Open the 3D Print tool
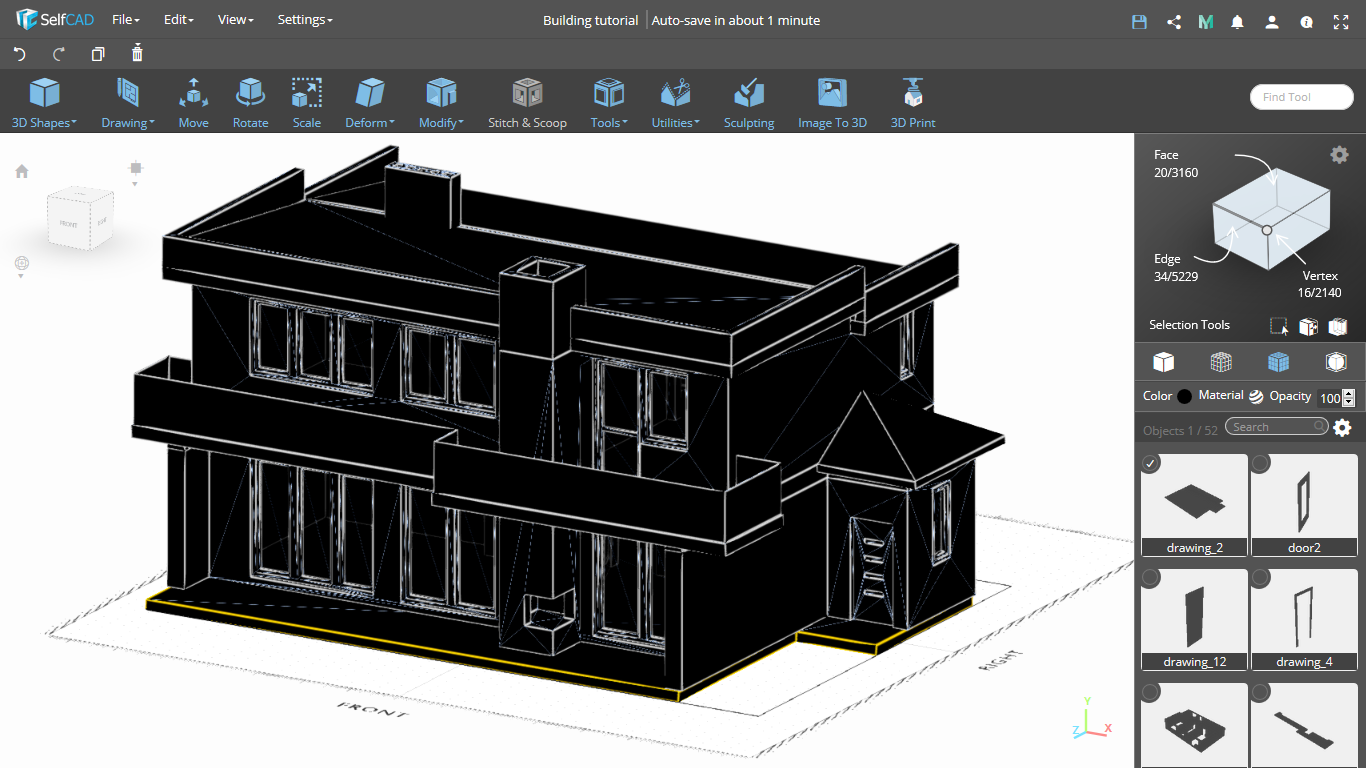The height and width of the screenshot is (768, 1366). coord(913,104)
